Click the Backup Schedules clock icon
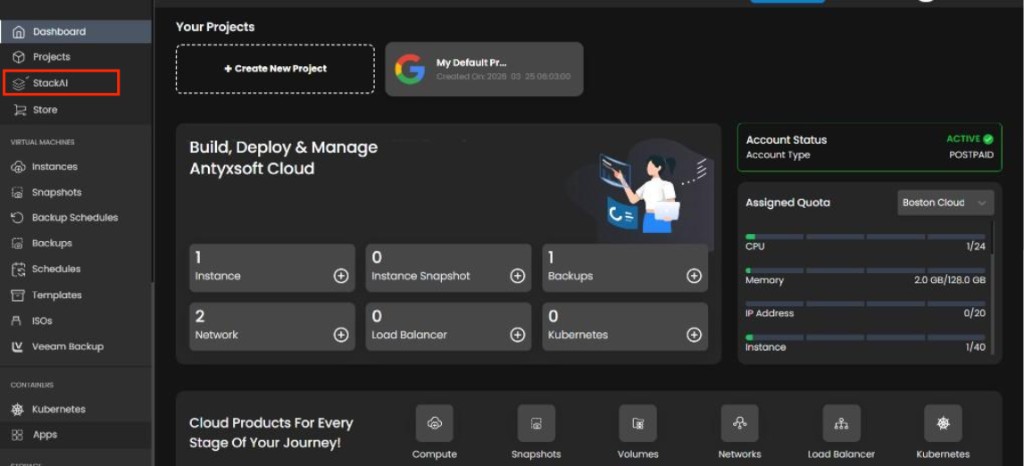The image size is (1024, 466). pos(18,217)
